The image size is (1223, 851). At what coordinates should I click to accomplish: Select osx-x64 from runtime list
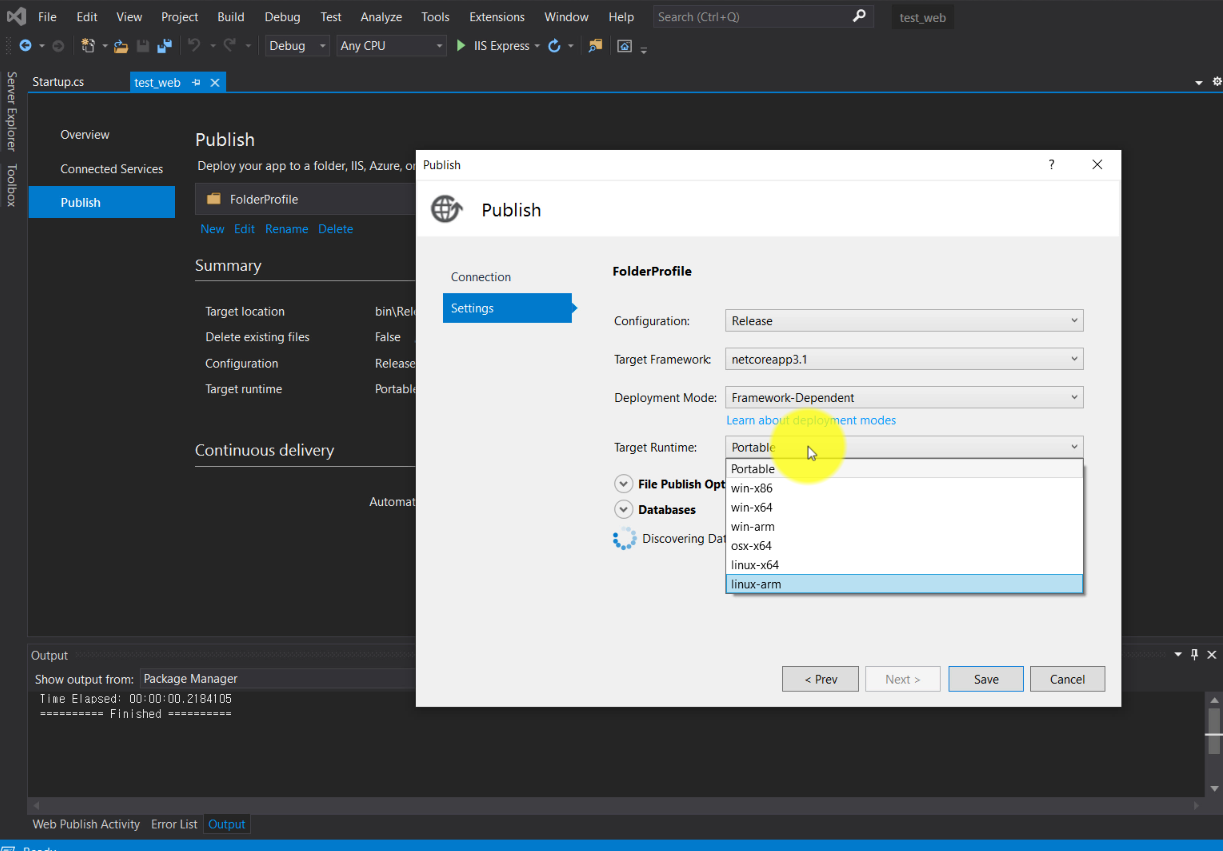click(x=904, y=545)
